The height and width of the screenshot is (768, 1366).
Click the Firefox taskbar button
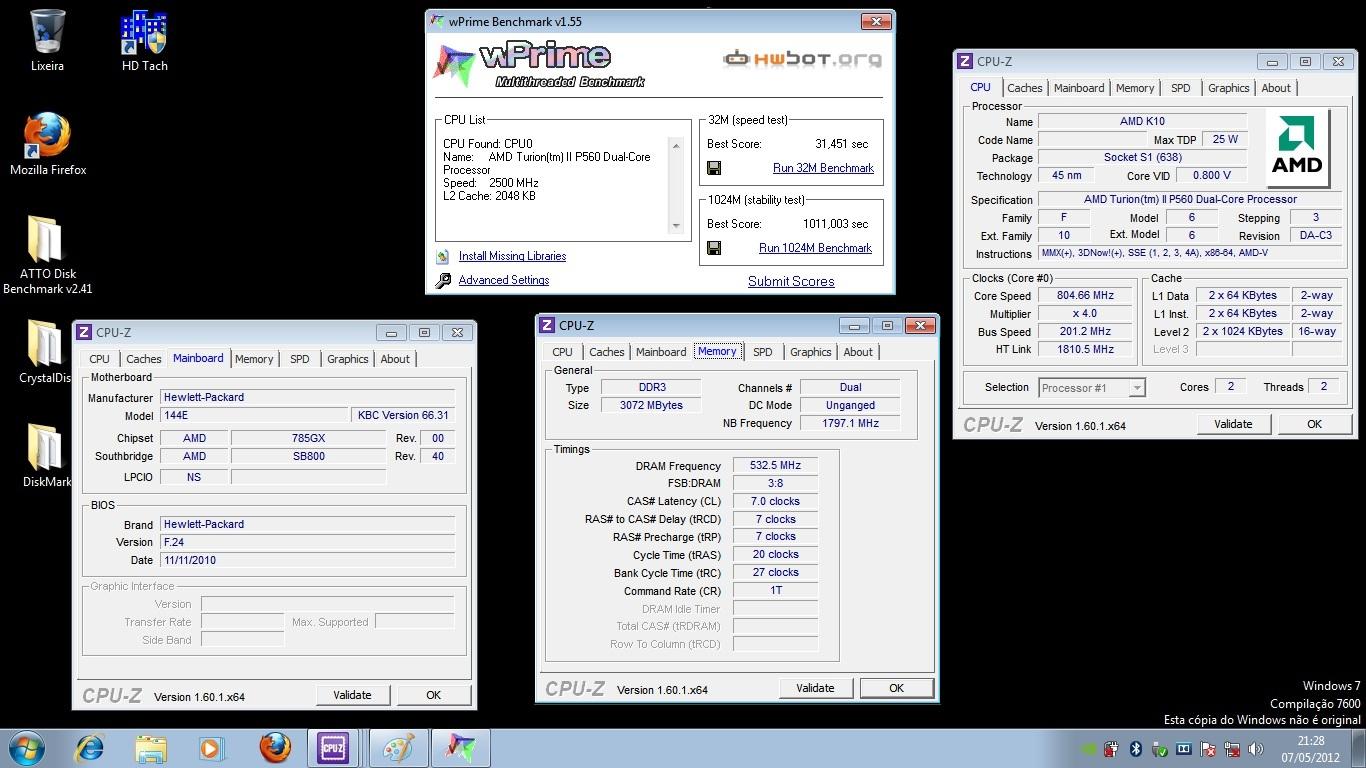pyautogui.click(x=274, y=748)
